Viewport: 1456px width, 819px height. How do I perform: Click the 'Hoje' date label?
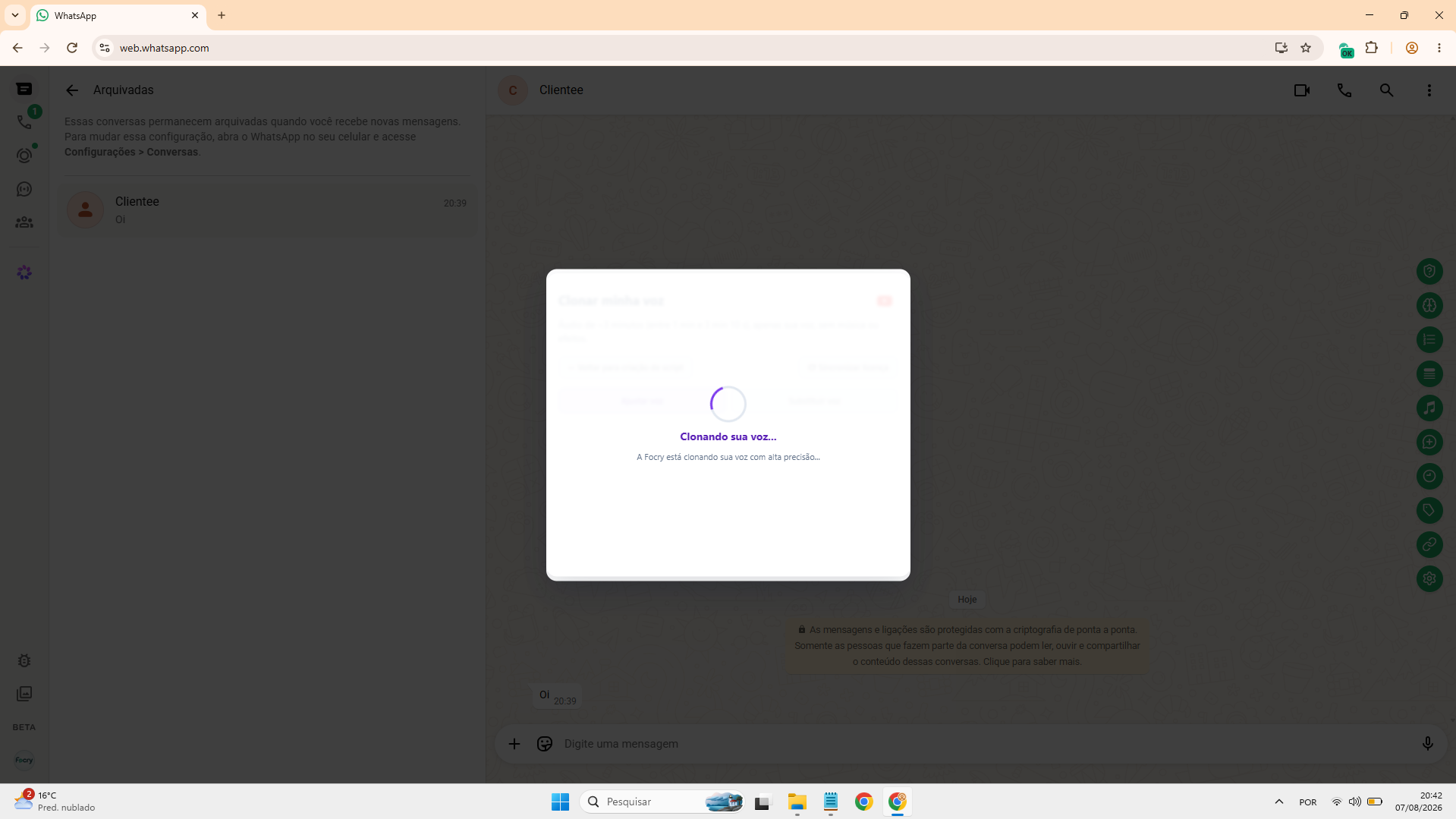(967, 600)
